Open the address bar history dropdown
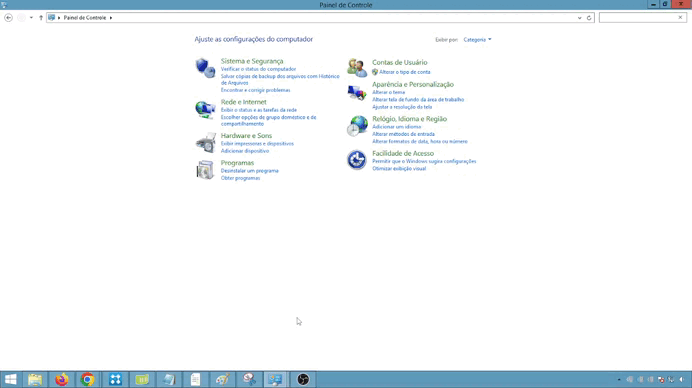The height and width of the screenshot is (388, 692). coord(579,18)
